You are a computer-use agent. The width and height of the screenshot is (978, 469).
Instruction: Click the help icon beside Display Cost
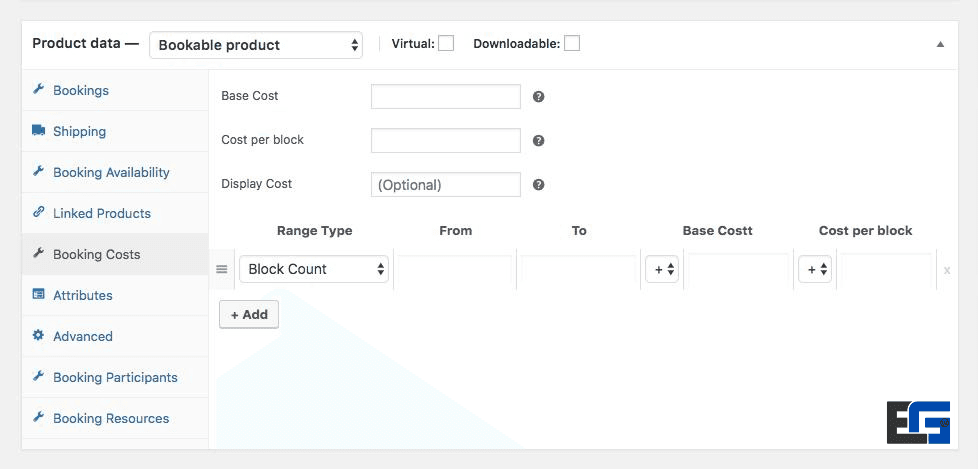[x=538, y=185]
